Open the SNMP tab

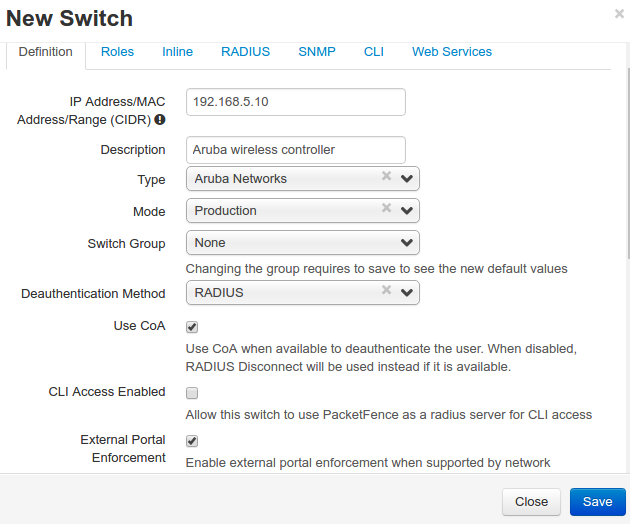click(x=317, y=52)
